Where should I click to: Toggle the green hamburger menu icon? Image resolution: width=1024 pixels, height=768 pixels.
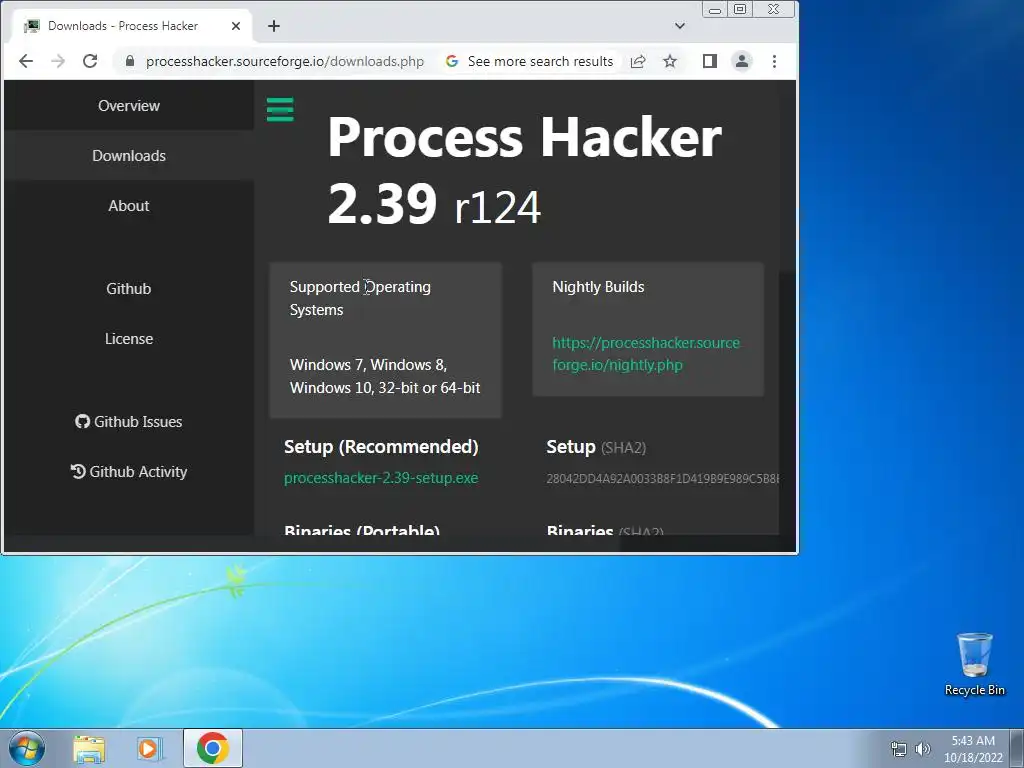pos(280,109)
